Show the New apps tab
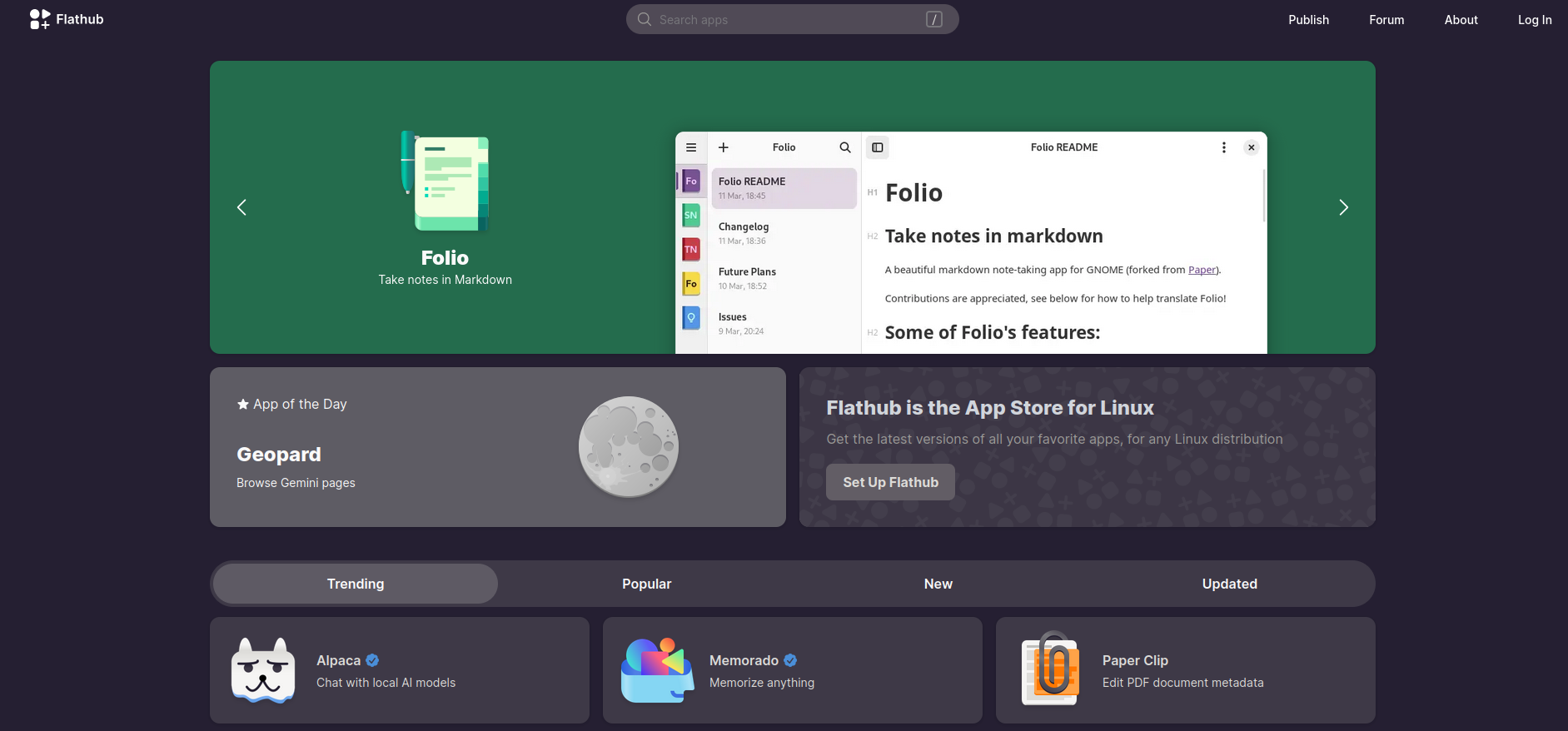 coord(938,584)
